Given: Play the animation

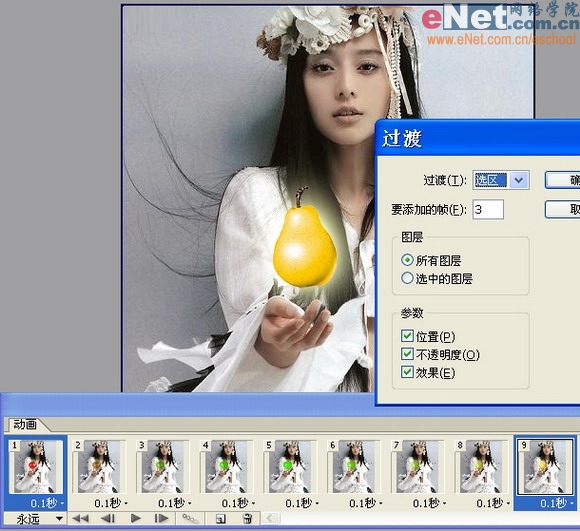Looking at the screenshot, I should [x=135, y=519].
